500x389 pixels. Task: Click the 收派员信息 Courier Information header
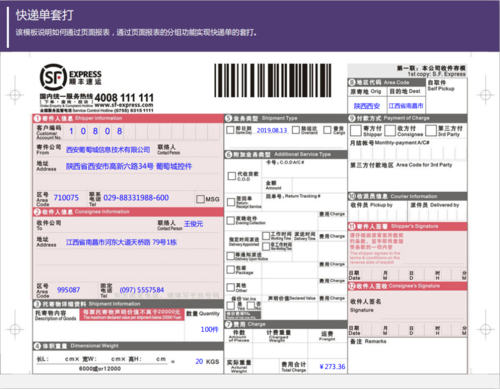click(407, 196)
